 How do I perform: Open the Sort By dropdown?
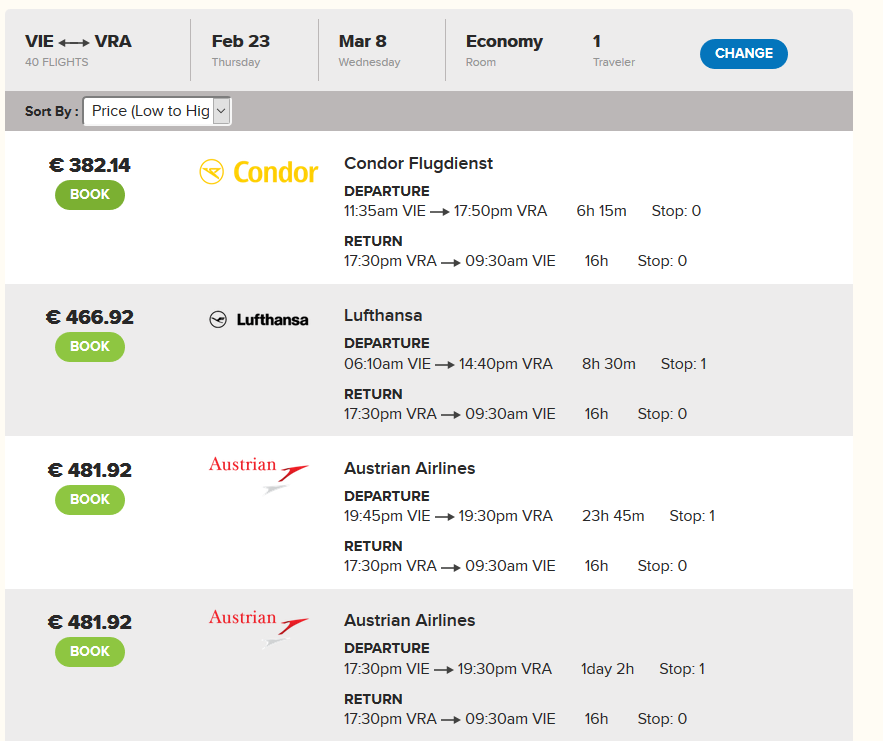(157, 111)
